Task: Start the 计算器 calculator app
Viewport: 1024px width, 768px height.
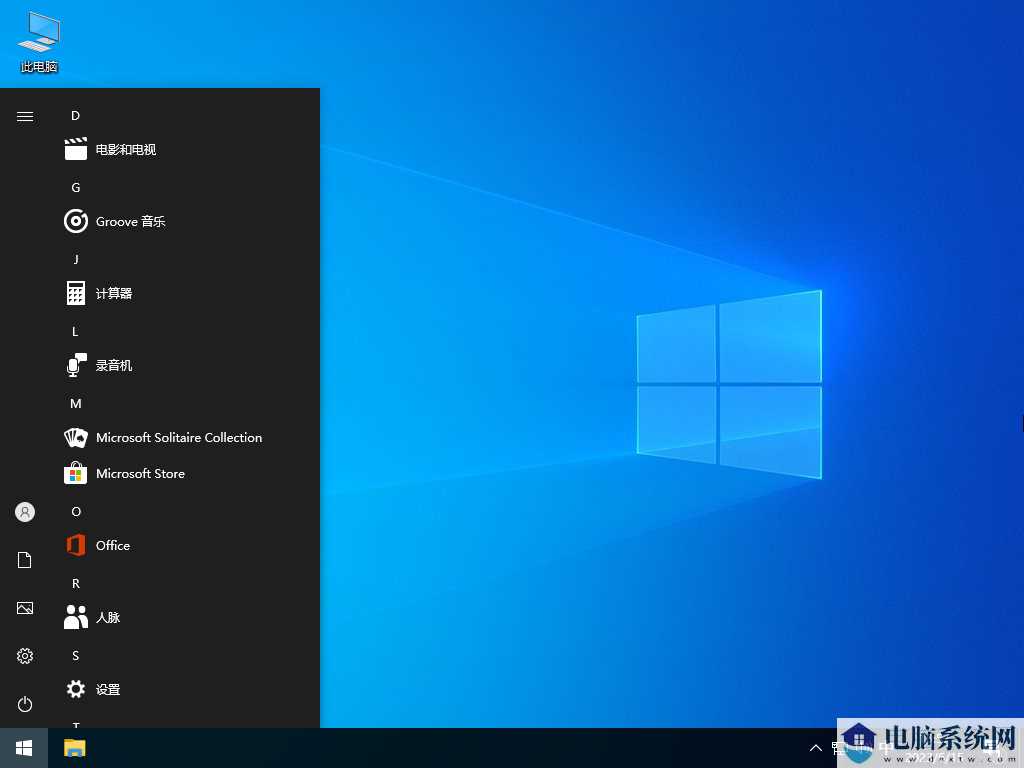Action: click(190, 293)
